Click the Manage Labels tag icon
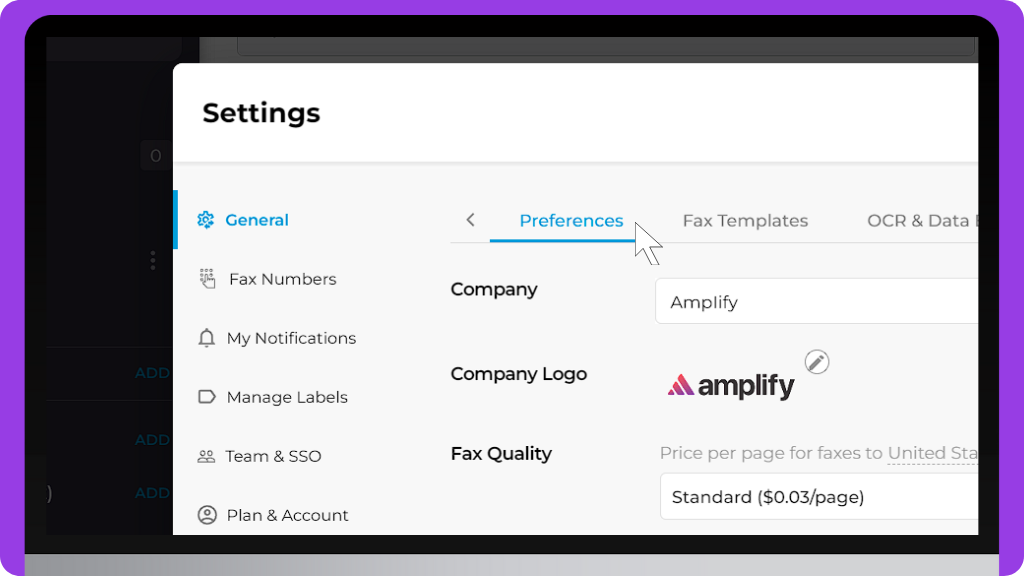 (x=207, y=397)
